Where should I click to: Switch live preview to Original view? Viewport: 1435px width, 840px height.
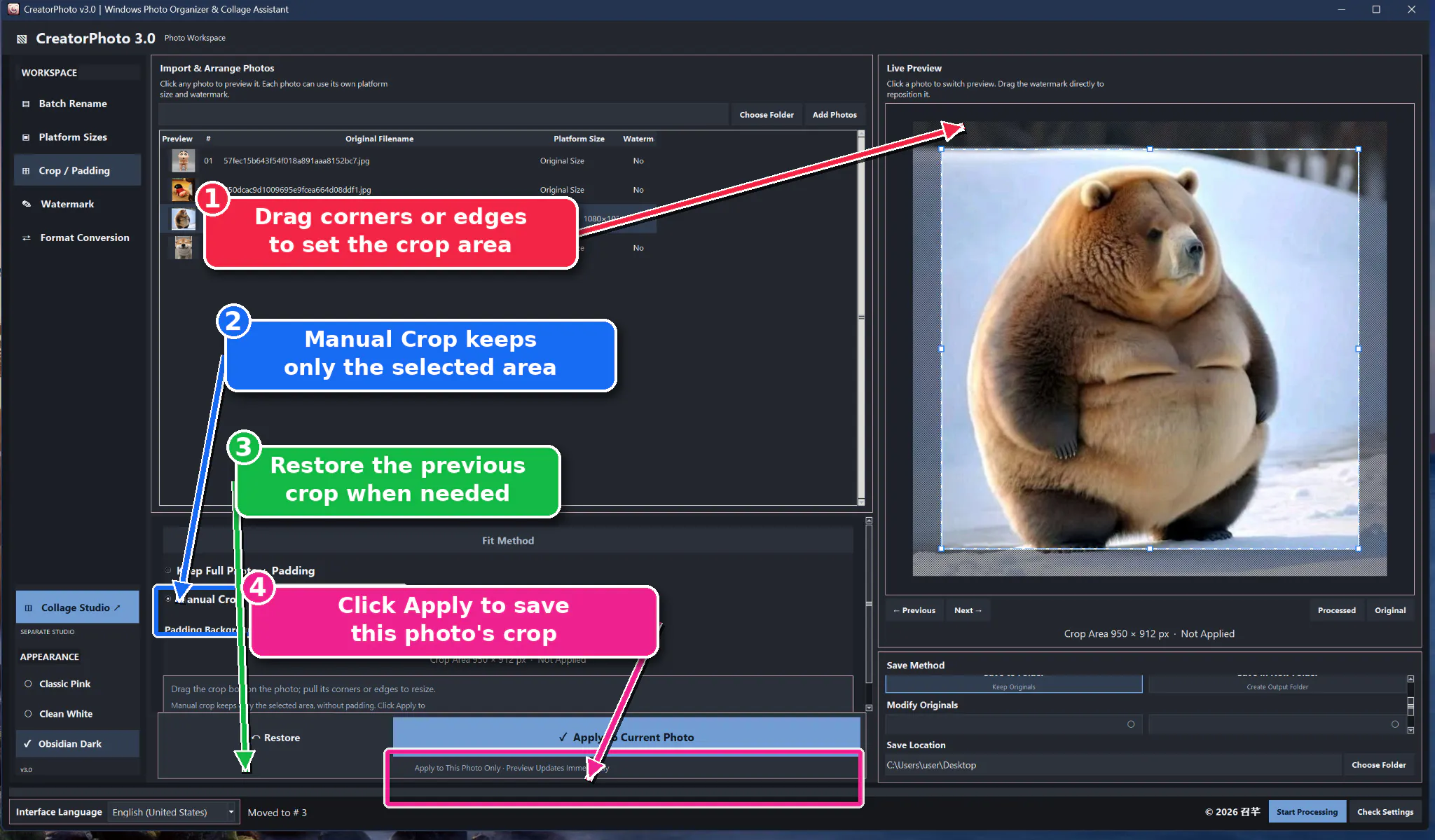[x=1389, y=610]
